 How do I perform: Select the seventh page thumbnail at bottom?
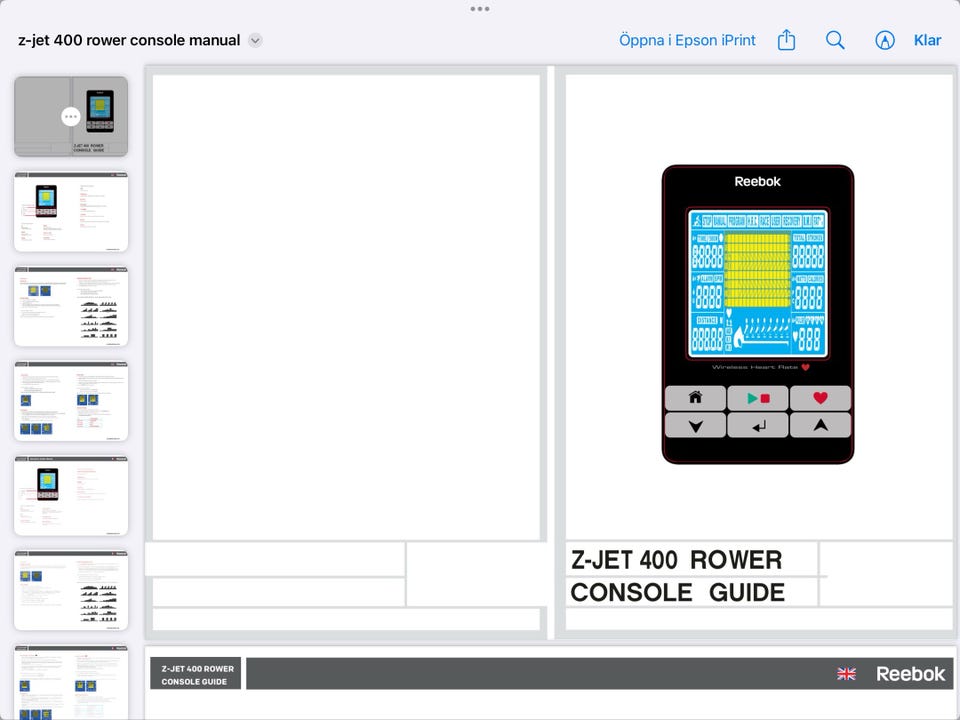click(71, 682)
